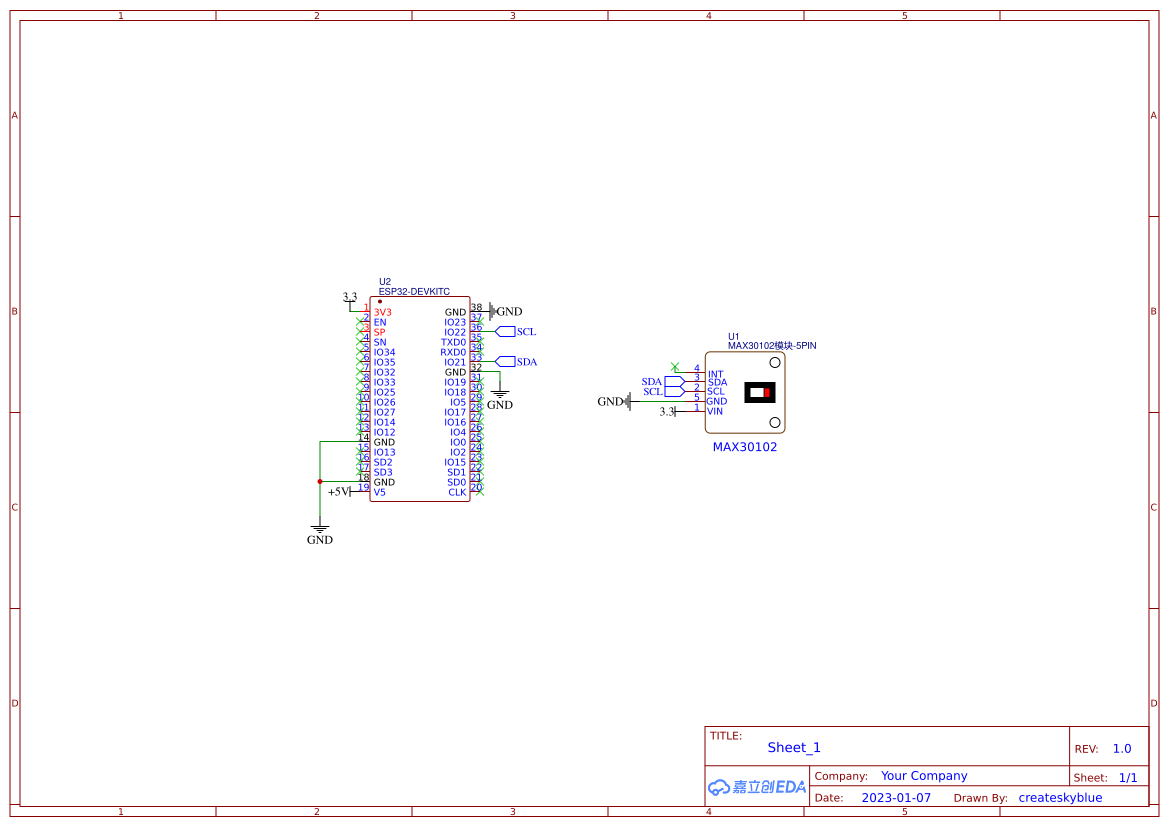
Task: Click the INT pin label on MAX30102
Action: pyautogui.click(x=716, y=374)
